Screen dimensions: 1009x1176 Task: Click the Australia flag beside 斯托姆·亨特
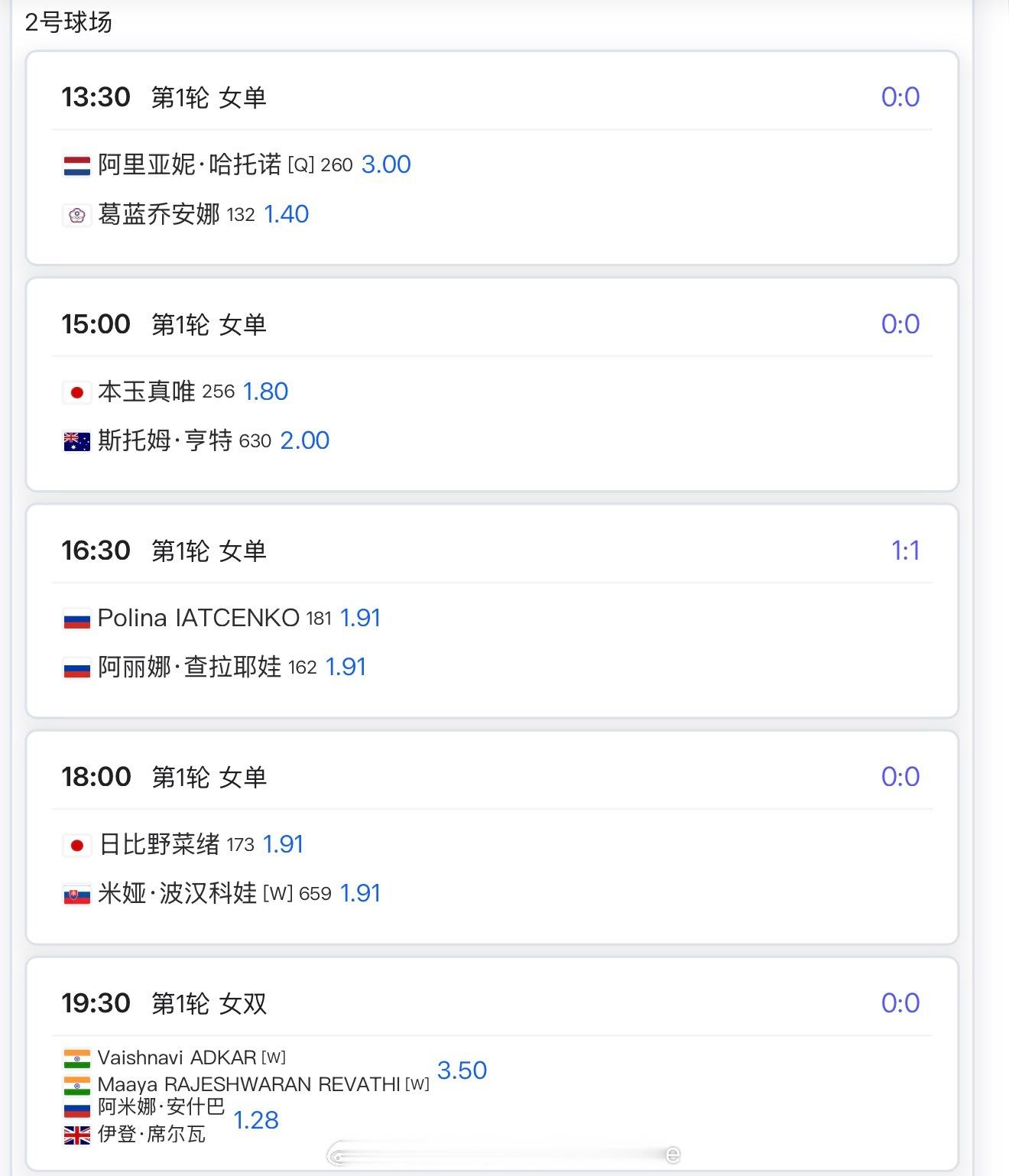pos(76,441)
